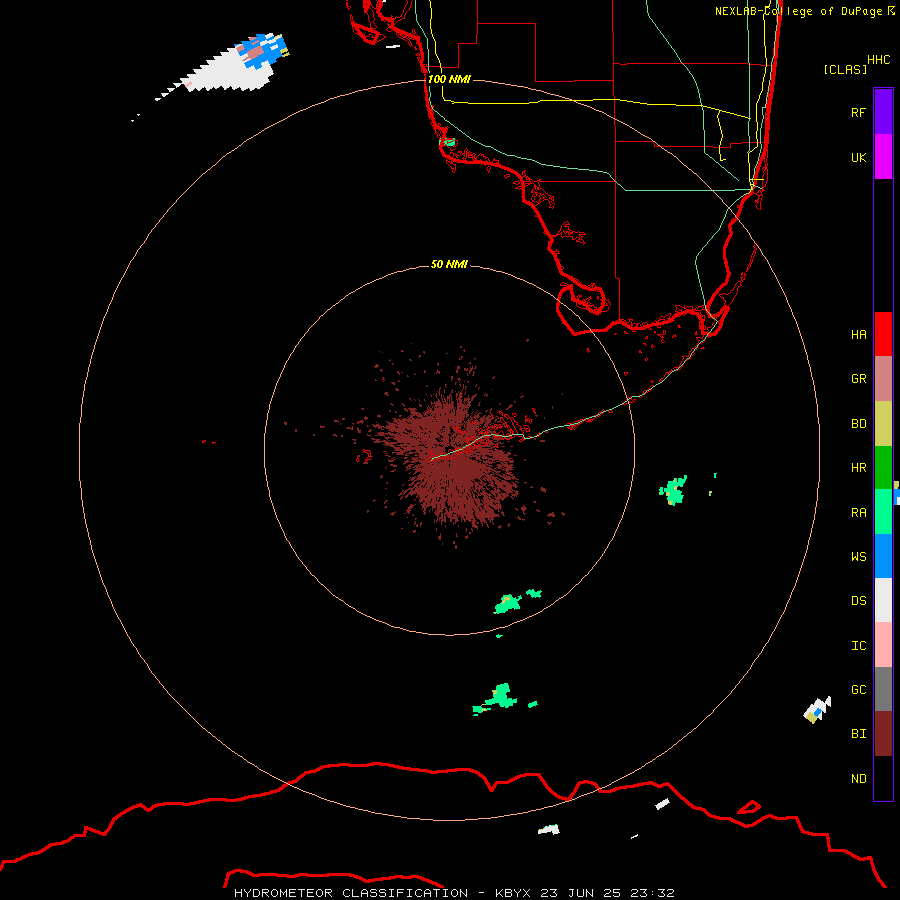Click the 100 NMI range ring label

pos(449,79)
